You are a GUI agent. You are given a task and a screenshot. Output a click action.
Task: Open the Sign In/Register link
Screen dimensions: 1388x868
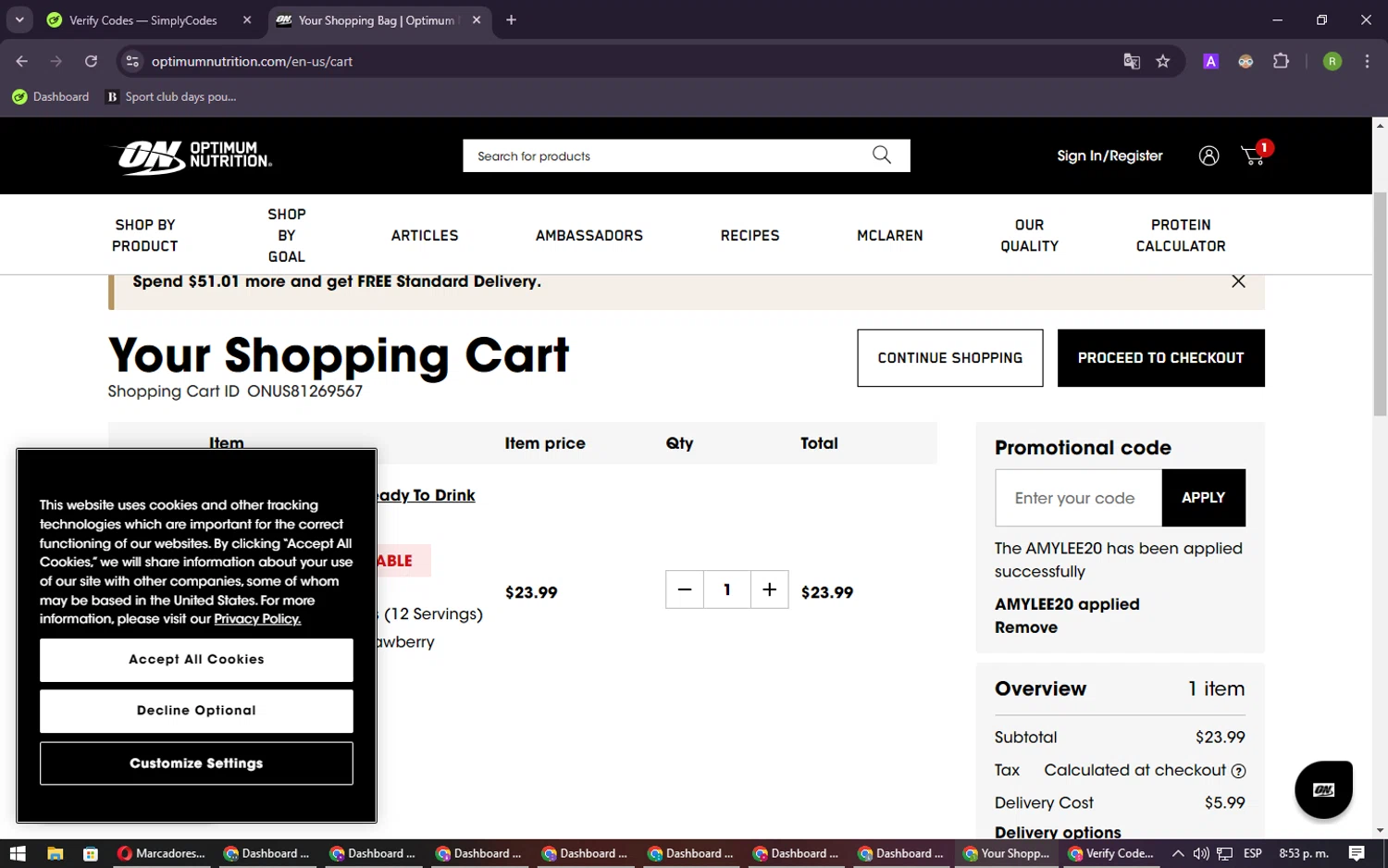(x=1109, y=155)
